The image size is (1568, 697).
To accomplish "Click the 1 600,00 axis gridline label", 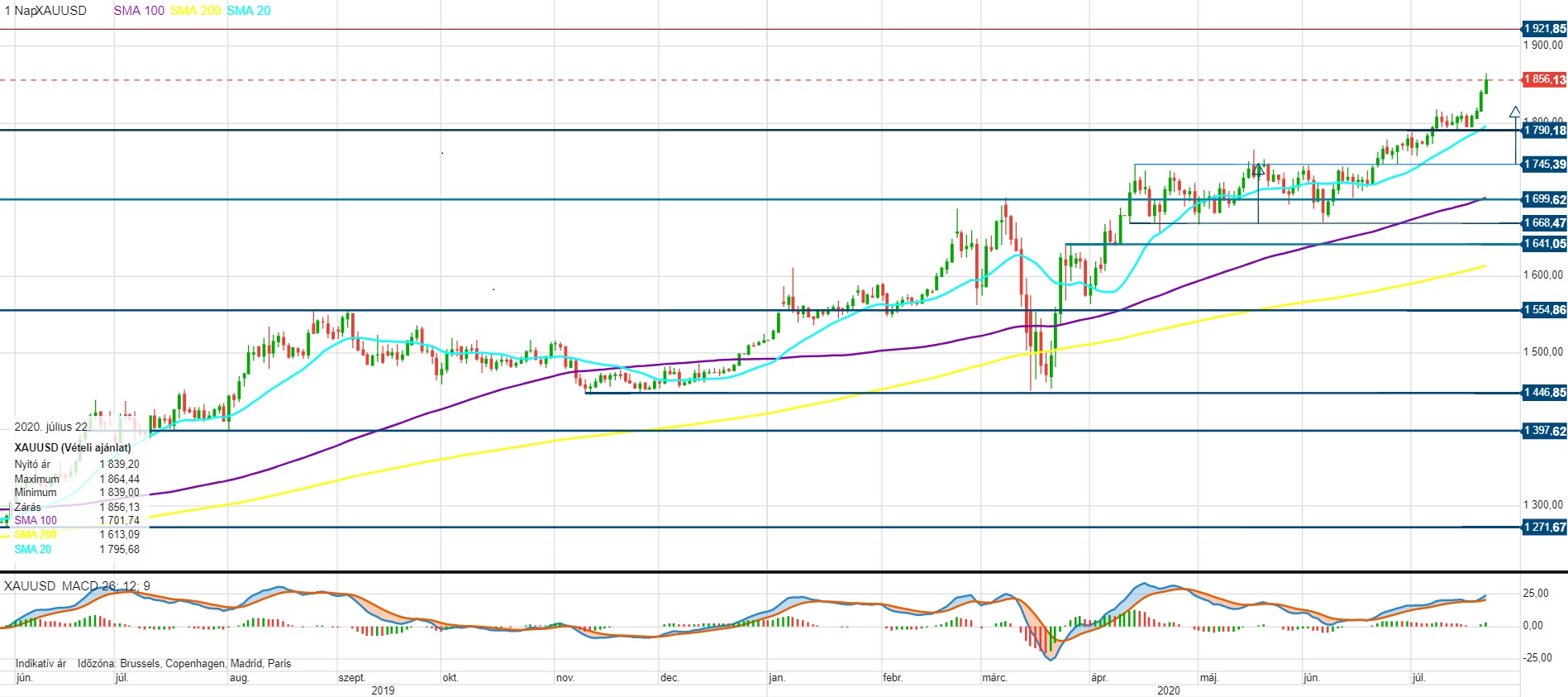I will 1543,275.
